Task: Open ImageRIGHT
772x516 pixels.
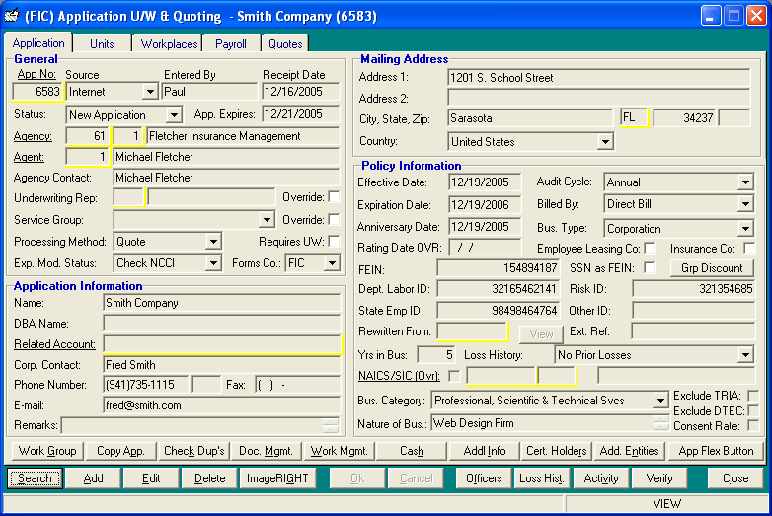Action: (x=277, y=478)
